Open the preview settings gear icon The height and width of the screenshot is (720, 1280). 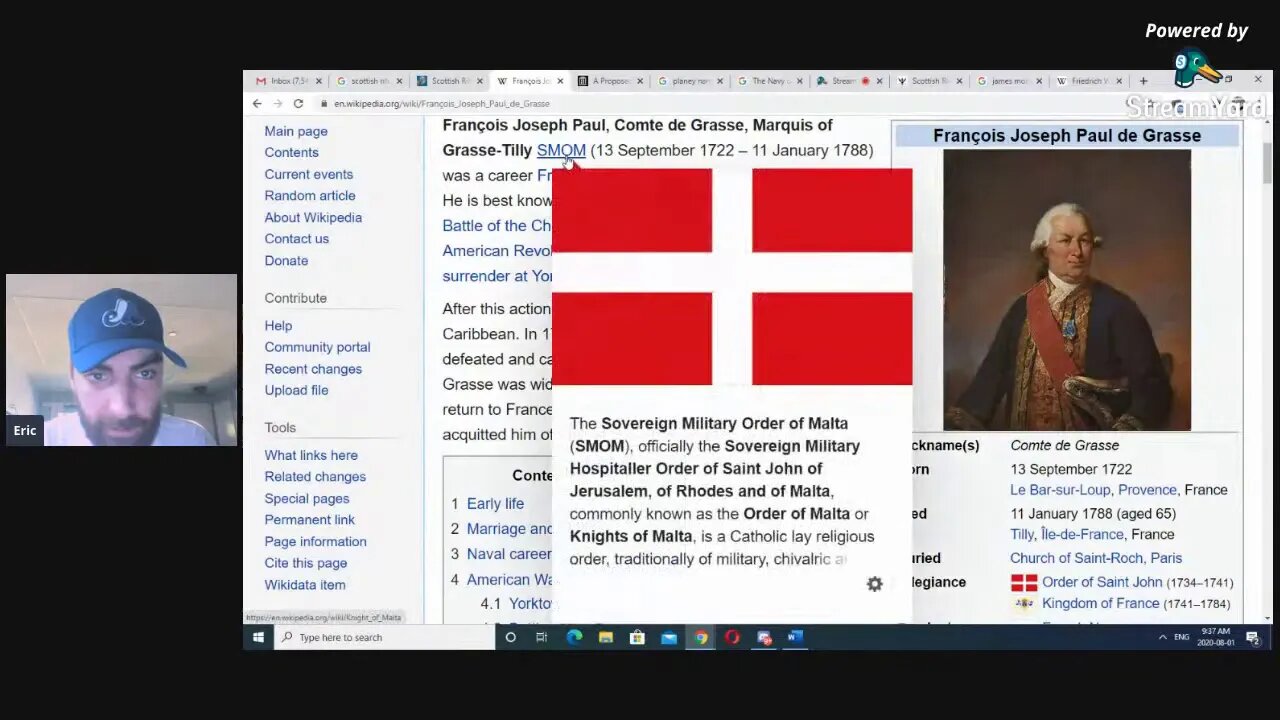pyautogui.click(x=875, y=584)
